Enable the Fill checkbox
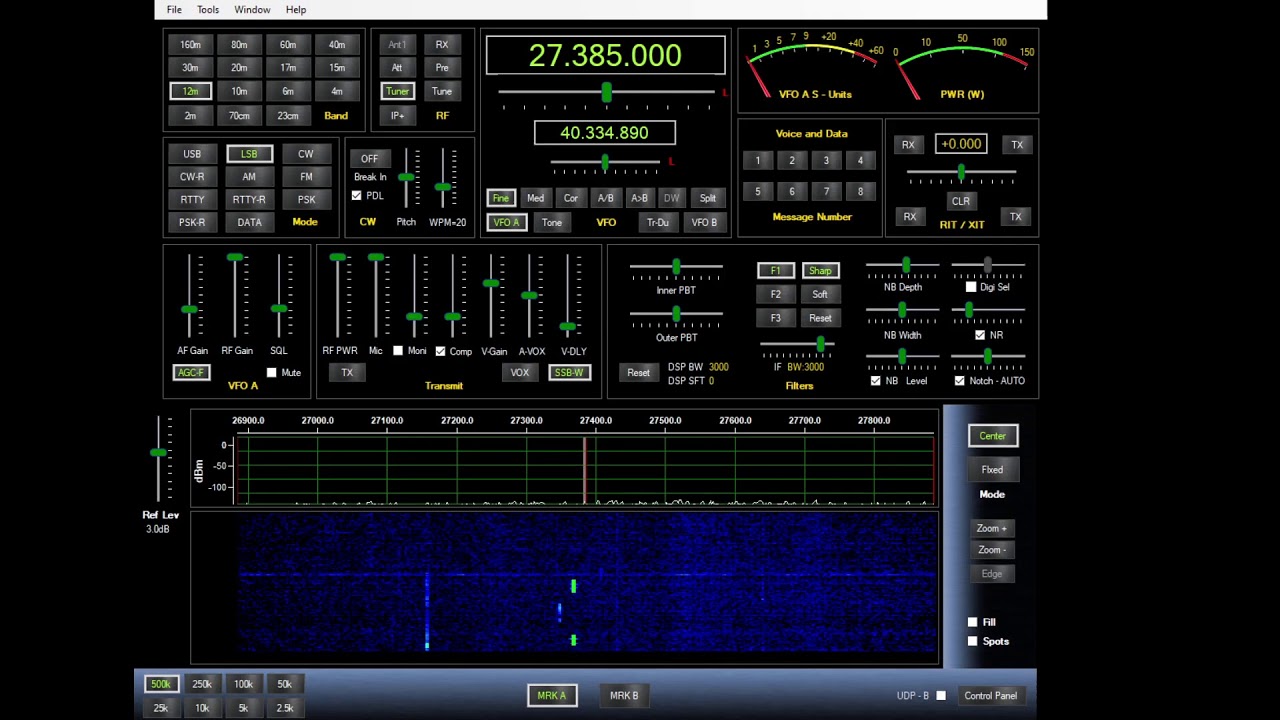 pos(972,622)
